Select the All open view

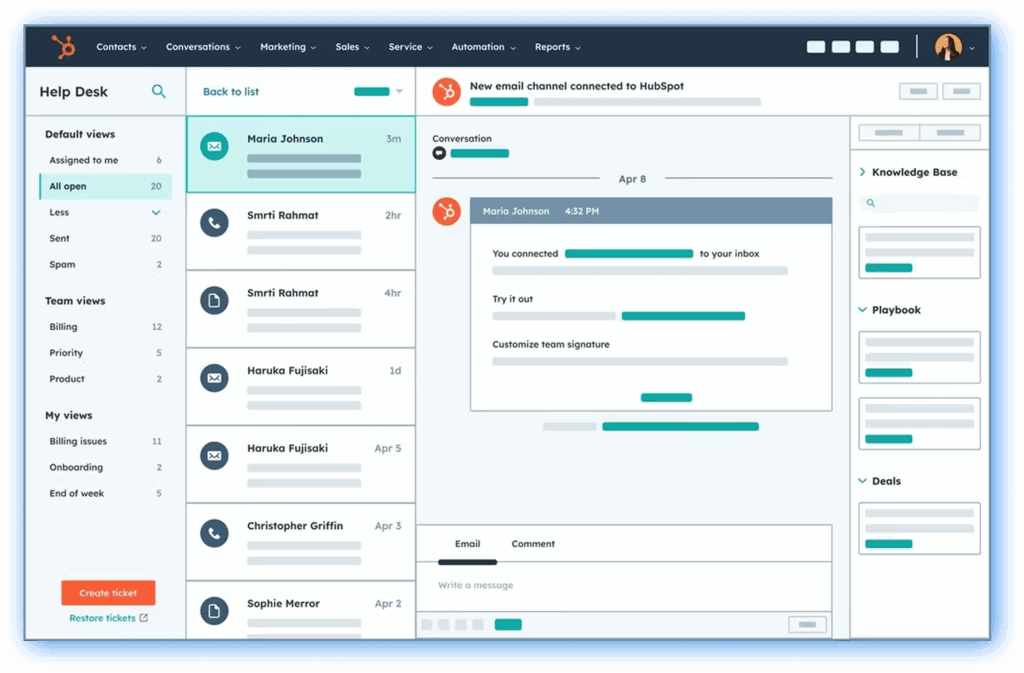[106, 186]
